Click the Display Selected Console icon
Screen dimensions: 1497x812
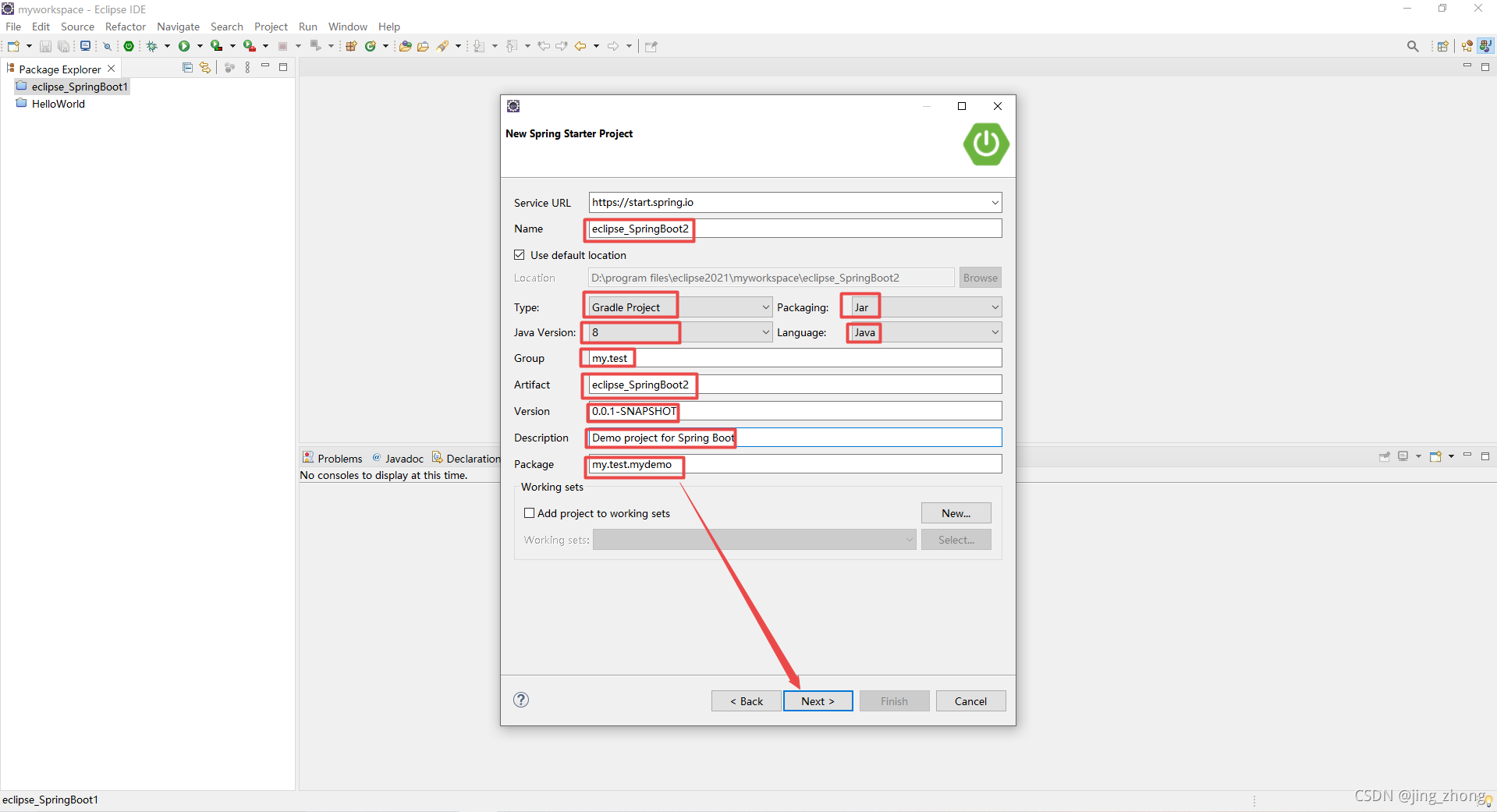coord(1403,456)
